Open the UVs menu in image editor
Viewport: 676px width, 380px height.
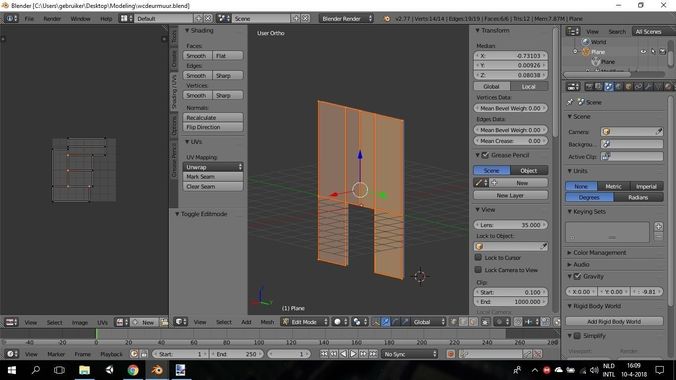[x=102, y=322]
